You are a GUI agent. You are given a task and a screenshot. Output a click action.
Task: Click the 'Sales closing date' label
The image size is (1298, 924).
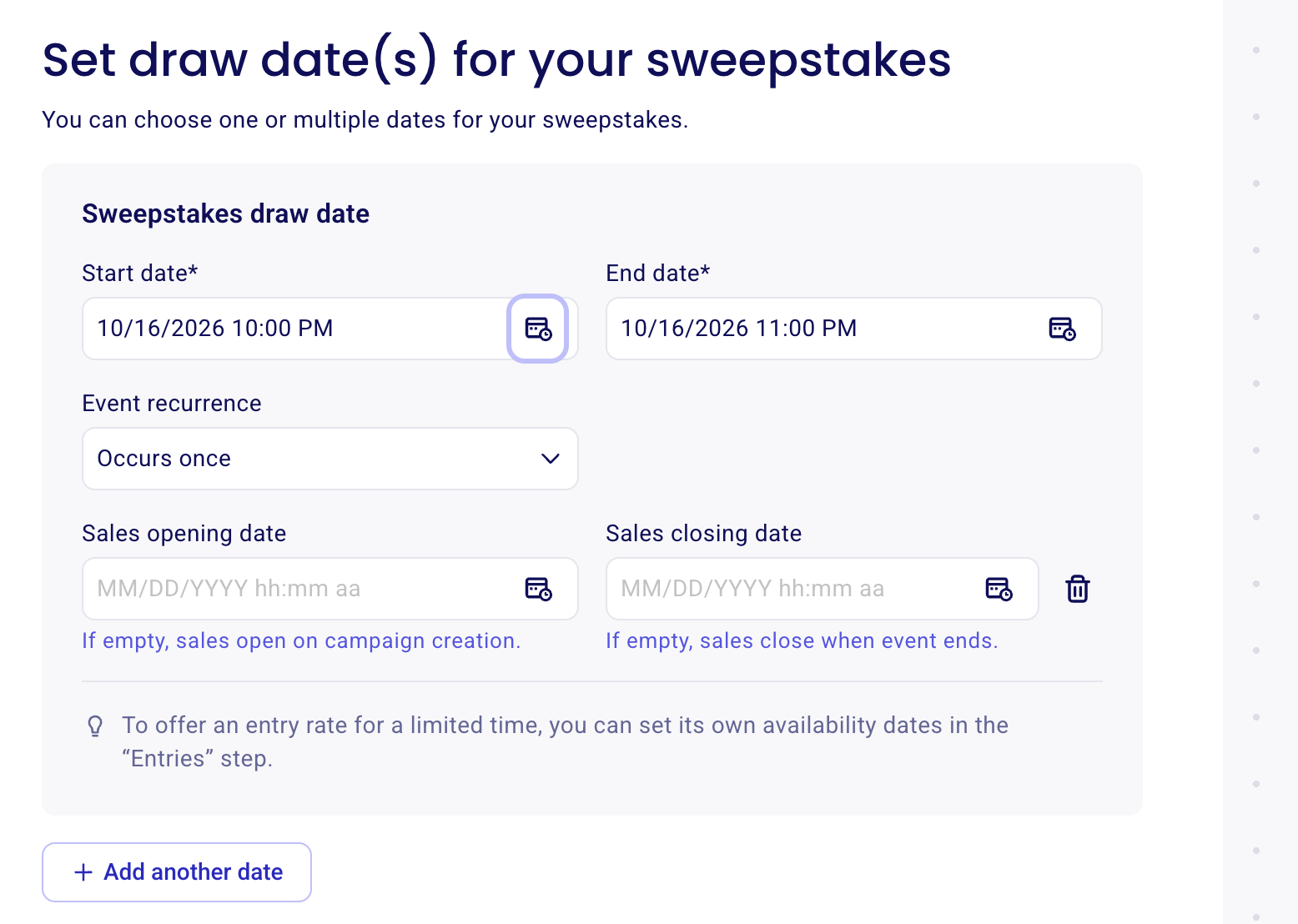(704, 534)
